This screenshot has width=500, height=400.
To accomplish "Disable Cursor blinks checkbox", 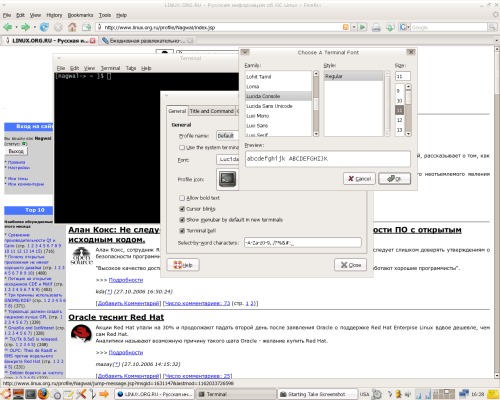I will (x=182, y=209).
